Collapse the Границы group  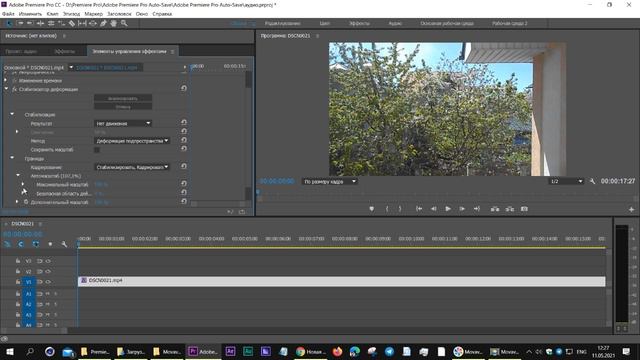point(12,158)
